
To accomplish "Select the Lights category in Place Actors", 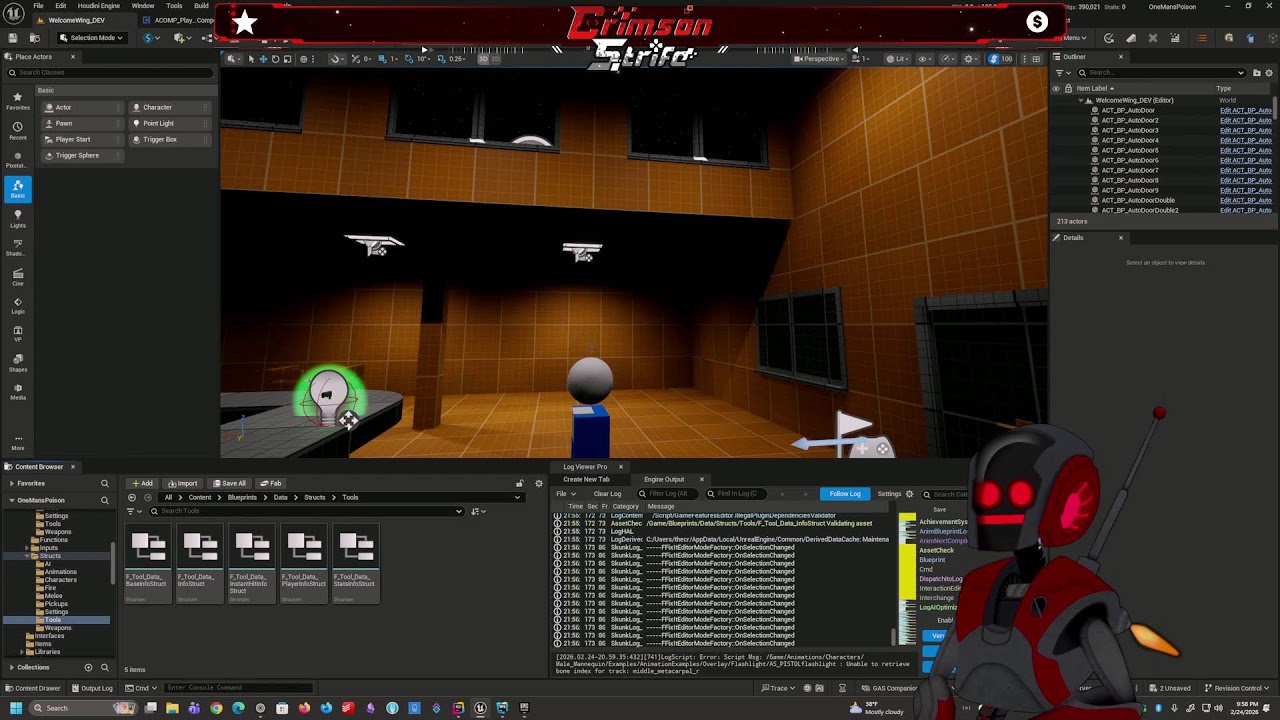I will [x=17, y=218].
